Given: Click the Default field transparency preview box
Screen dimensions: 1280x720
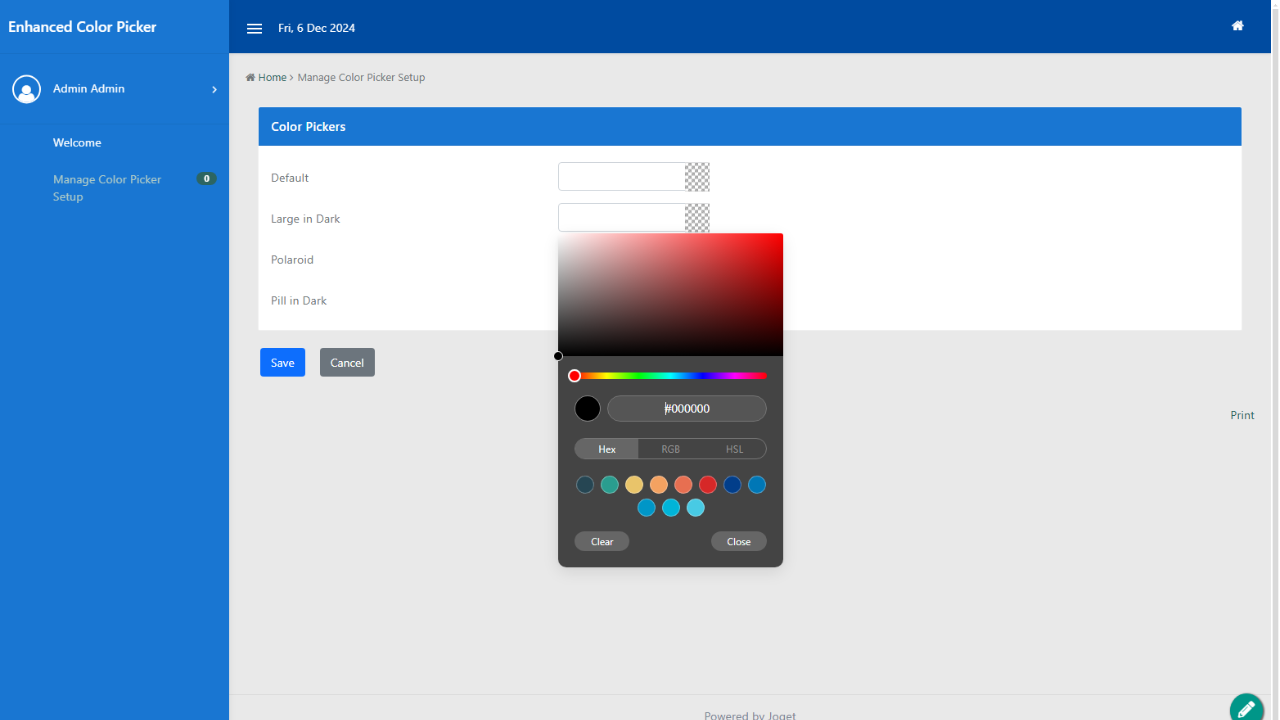Looking at the screenshot, I should click(x=697, y=177).
